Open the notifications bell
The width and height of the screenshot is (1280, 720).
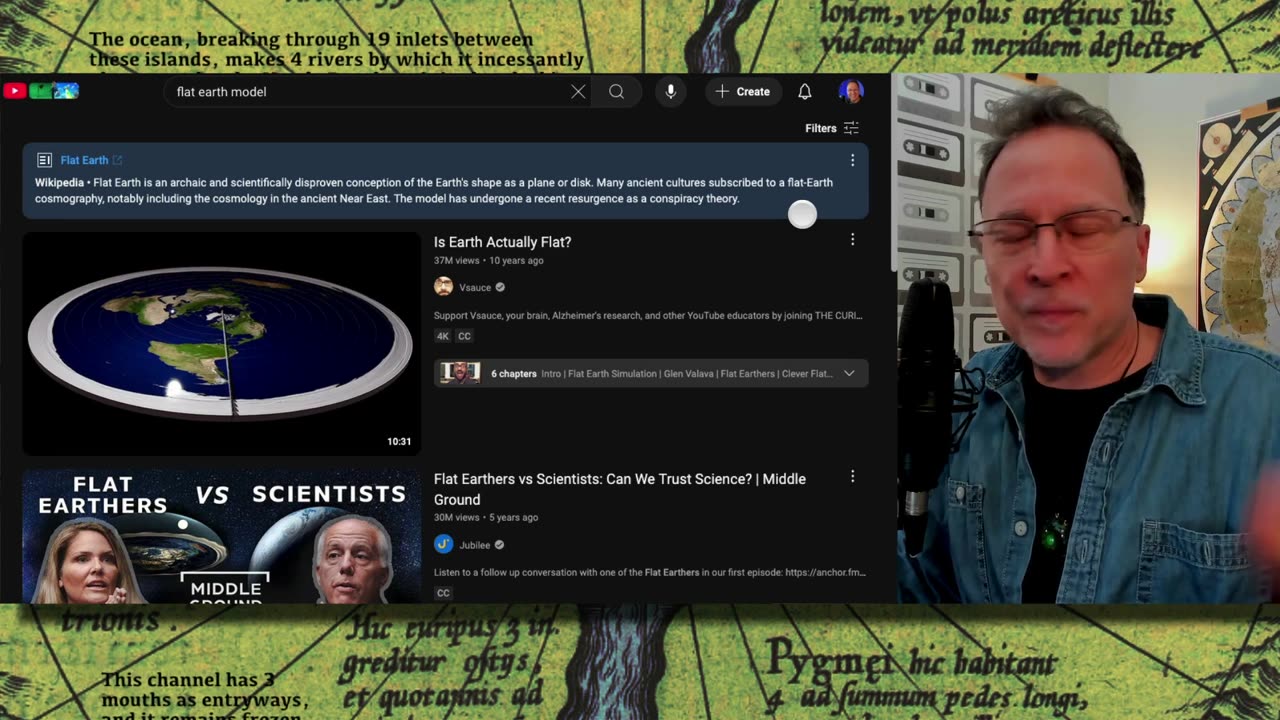pos(805,92)
